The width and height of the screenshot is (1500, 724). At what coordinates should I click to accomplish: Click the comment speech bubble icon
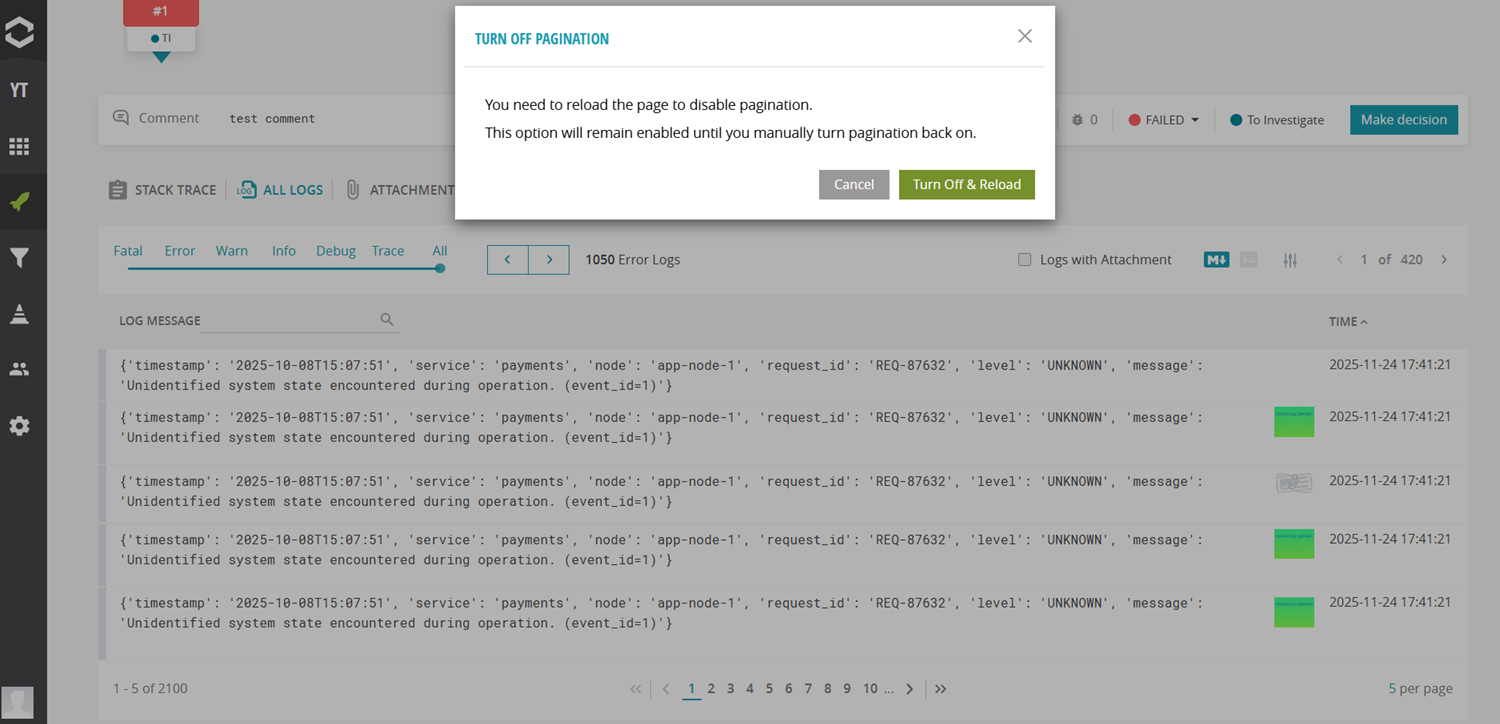click(121, 118)
